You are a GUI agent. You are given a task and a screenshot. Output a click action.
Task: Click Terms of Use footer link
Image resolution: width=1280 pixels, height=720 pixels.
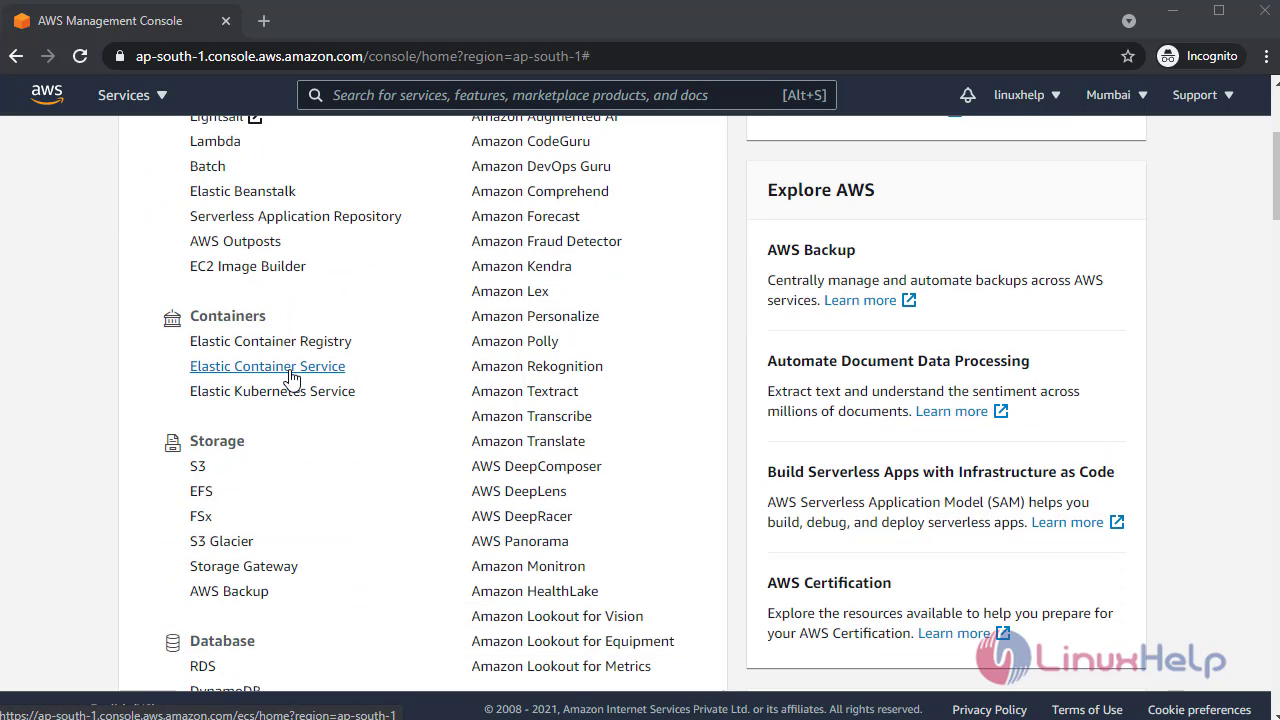point(1087,709)
